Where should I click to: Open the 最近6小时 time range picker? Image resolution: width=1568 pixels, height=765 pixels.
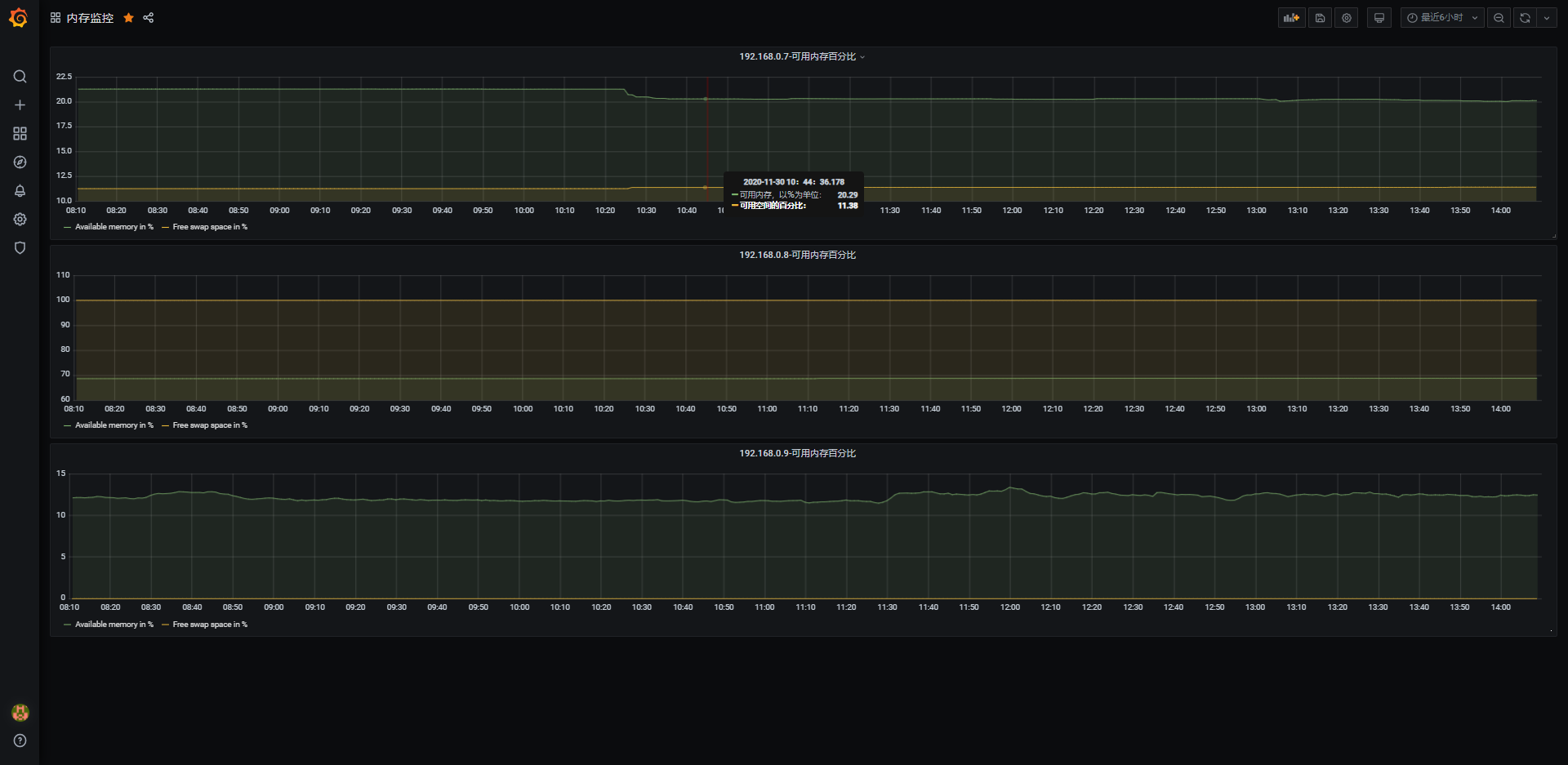pyautogui.click(x=1442, y=18)
